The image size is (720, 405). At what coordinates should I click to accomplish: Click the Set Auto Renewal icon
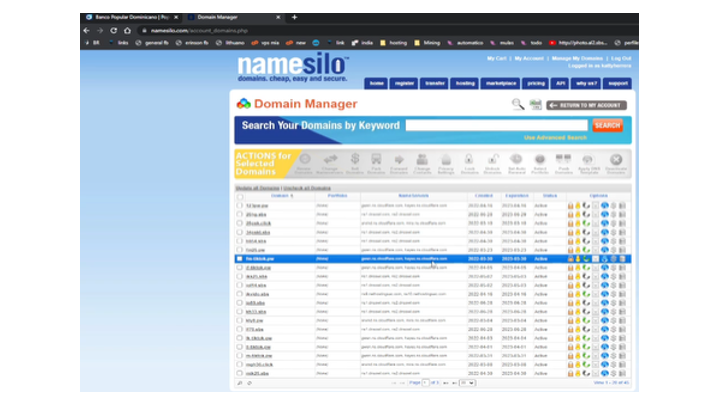(516, 159)
